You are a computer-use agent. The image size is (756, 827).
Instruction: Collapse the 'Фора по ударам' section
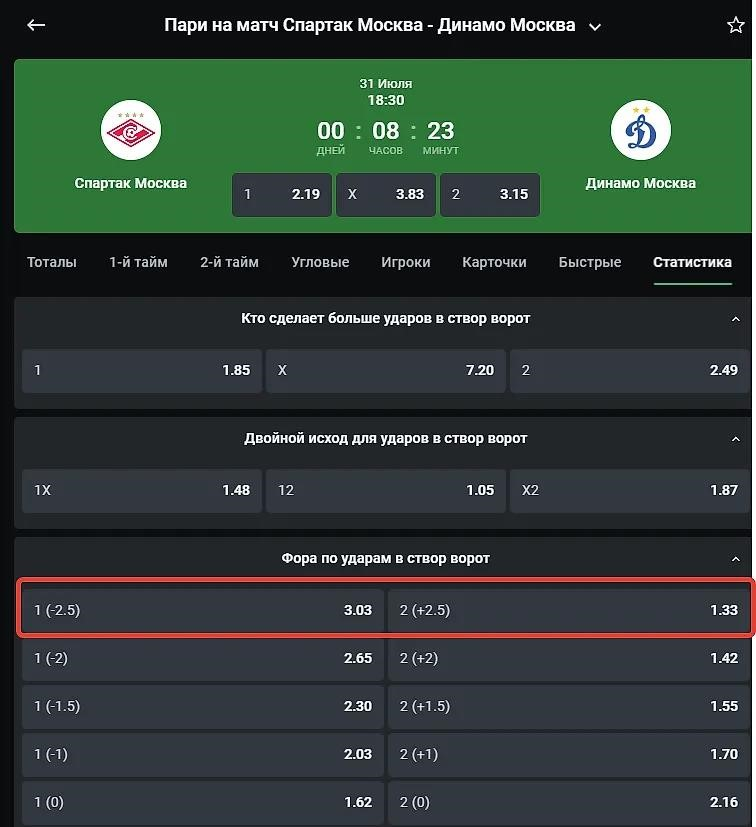pos(735,559)
